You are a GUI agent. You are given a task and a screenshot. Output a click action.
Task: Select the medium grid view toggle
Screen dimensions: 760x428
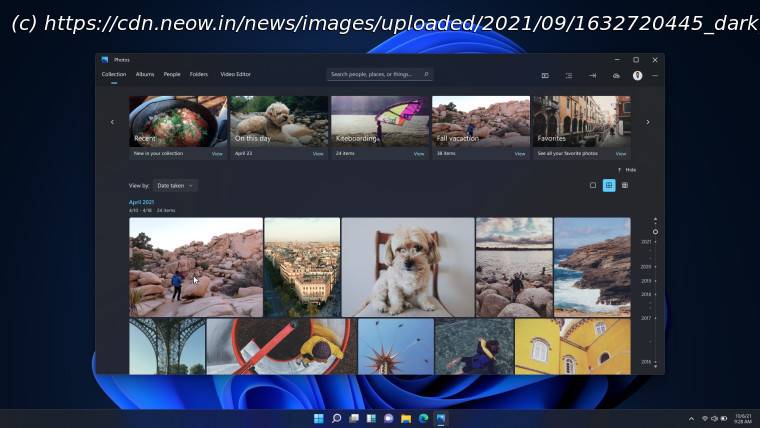[609, 185]
